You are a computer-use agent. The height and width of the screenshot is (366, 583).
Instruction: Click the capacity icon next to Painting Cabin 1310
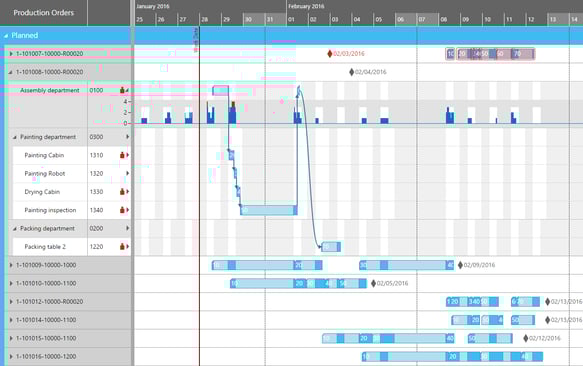tap(122, 155)
